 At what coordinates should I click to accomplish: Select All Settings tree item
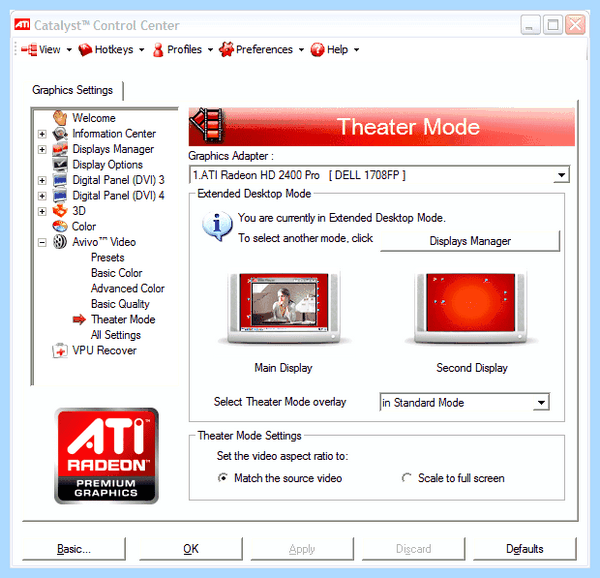click(116, 335)
